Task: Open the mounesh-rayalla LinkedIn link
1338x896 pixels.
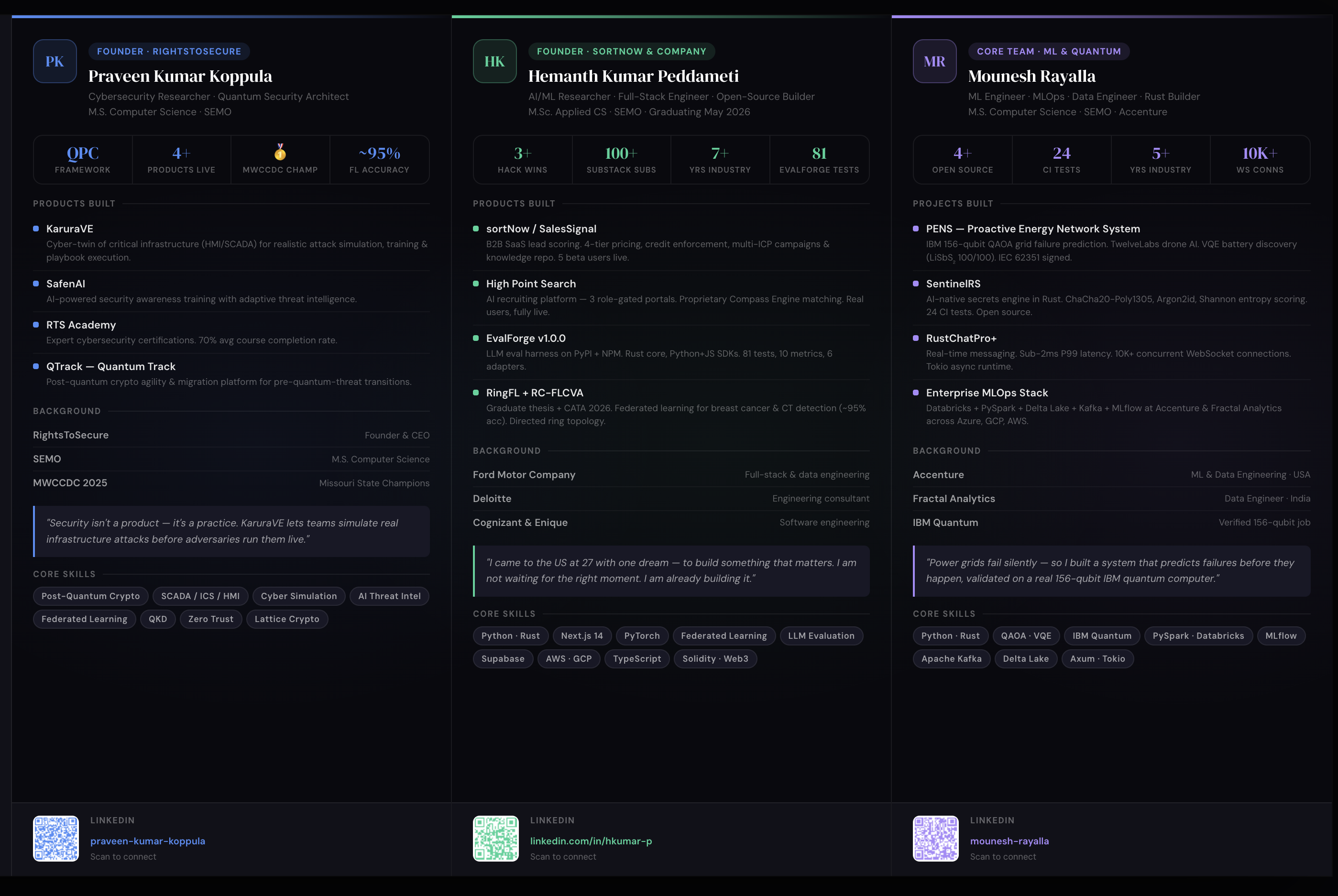Action: (x=1009, y=841)
